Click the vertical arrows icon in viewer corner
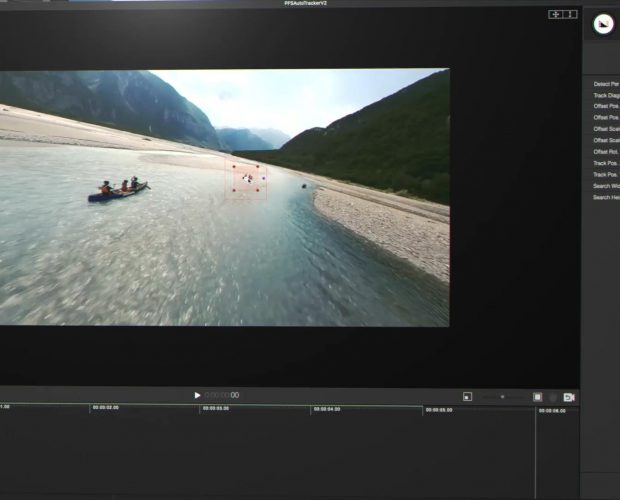The image size is (620, 500). (x=570, y=15)
